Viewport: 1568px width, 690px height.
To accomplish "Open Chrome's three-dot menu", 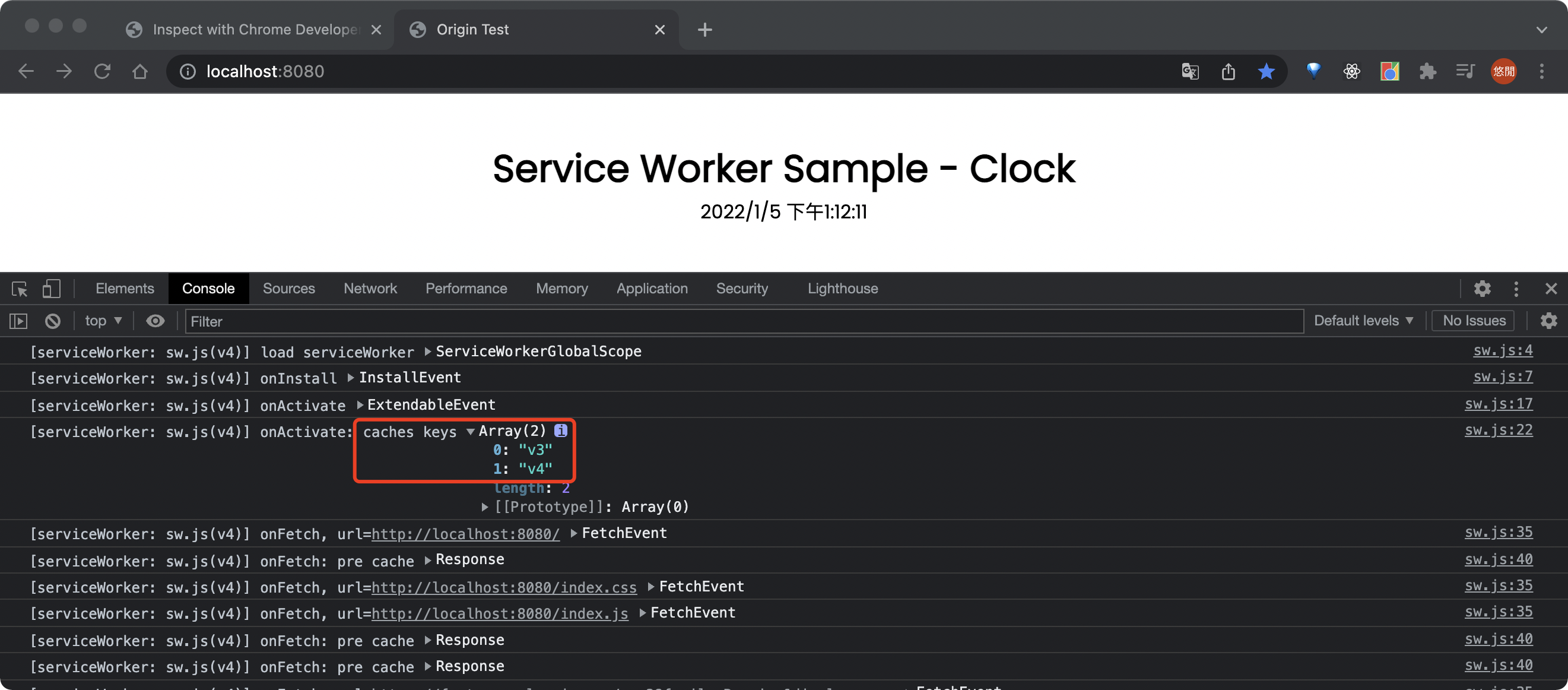I will pos(1542,71).
